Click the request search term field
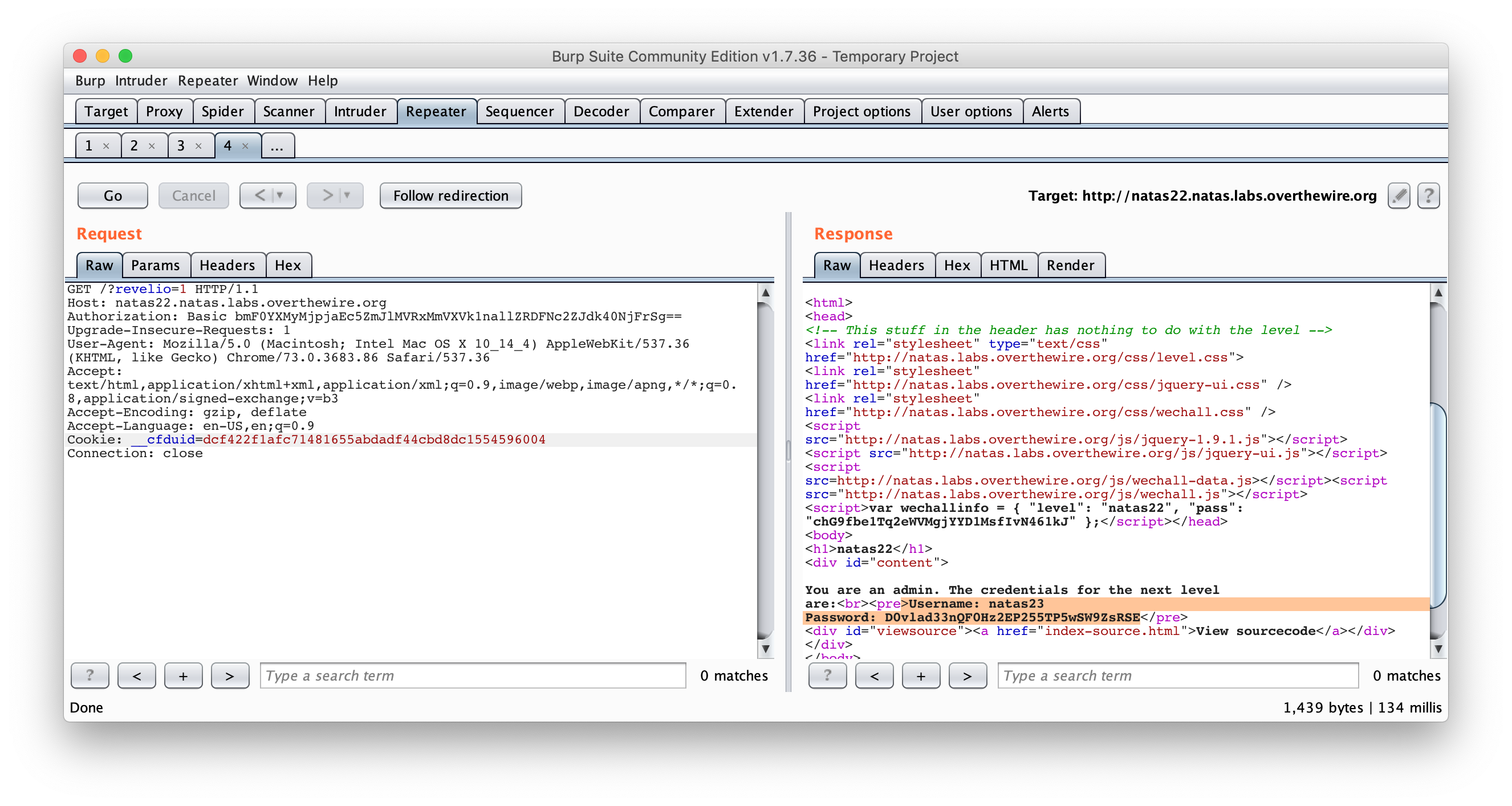Viewport: 1512px width, 806px height. click(473, 675)
